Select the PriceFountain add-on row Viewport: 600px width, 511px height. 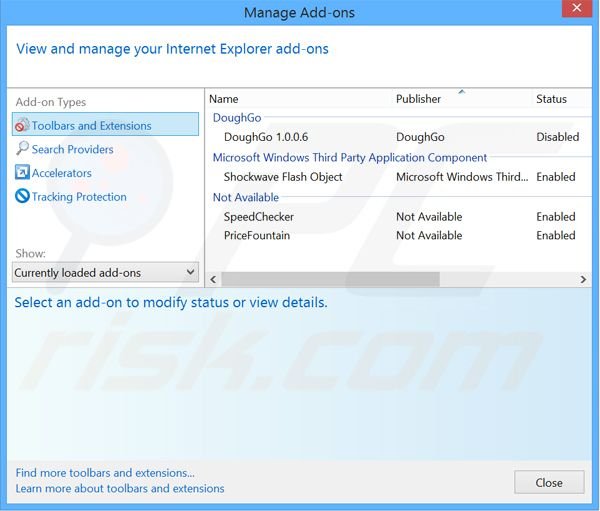(400, 235)
